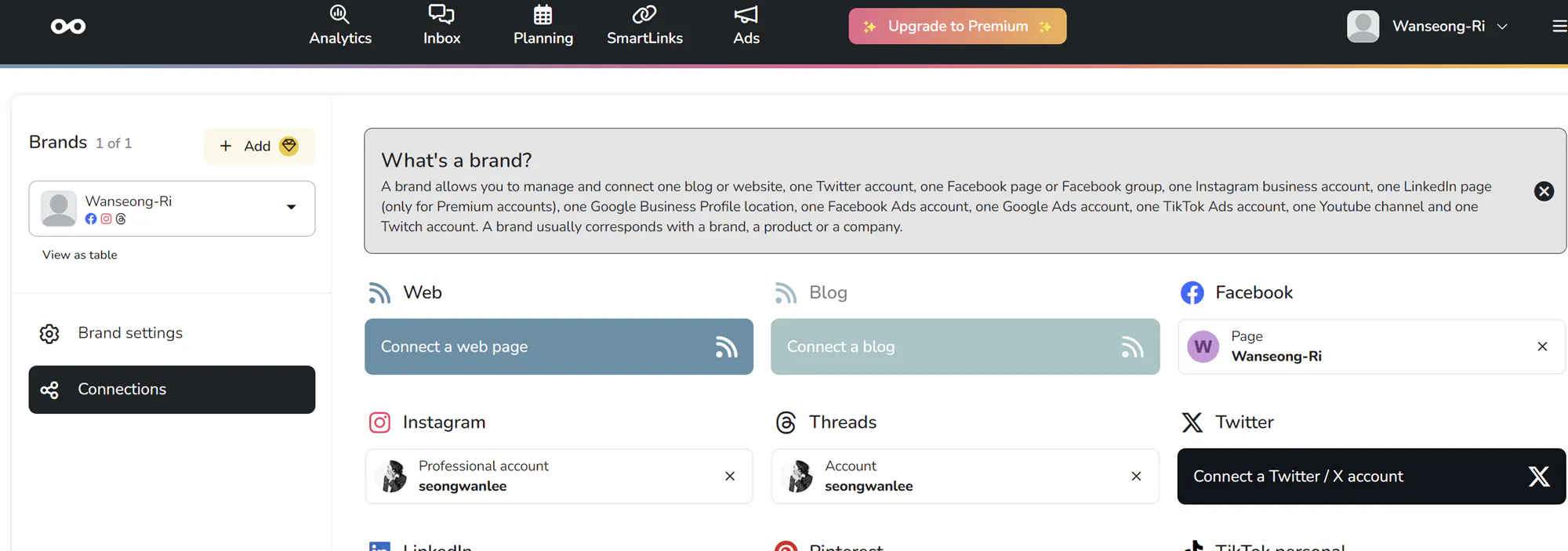This screenshot has height=551, width=1568.
Task: Disconnect the Wanseong-Ri Facebook page
Action: pos(1542,346)
